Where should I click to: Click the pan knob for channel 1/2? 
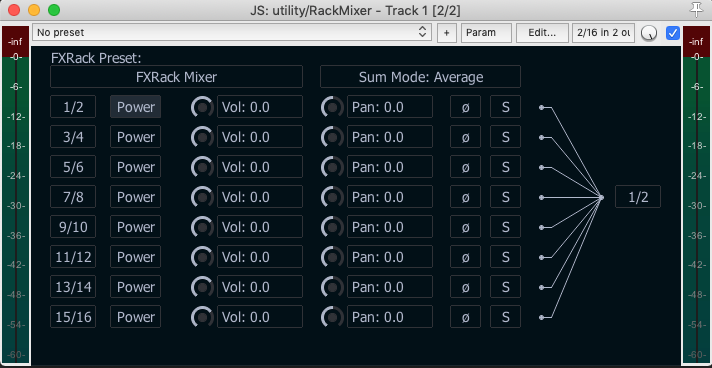point(332,107)
